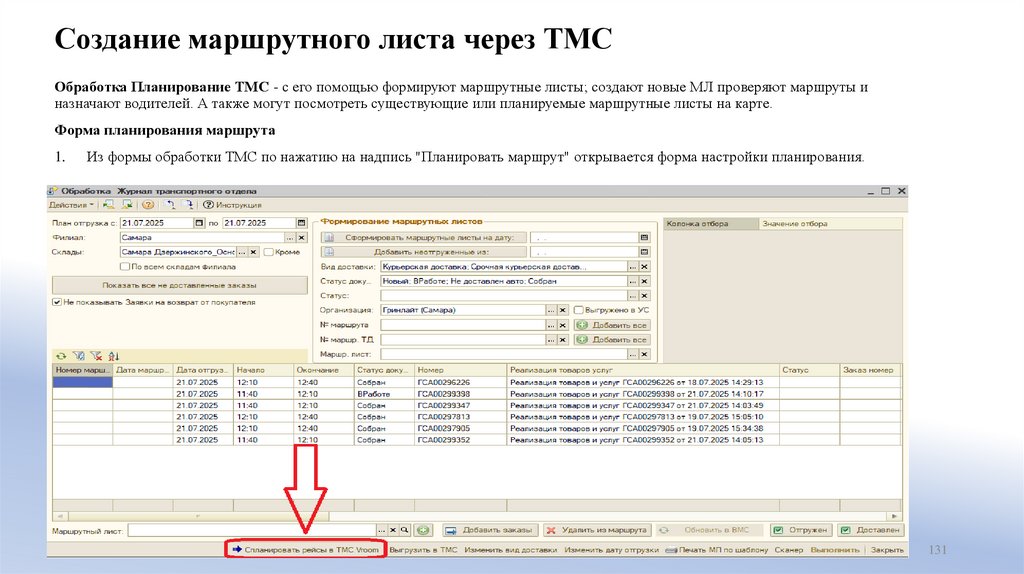Click the magnifier icon beside Маршрутный лист
The width and height of the screenshot is (1024, 574).
coord(405,531)
